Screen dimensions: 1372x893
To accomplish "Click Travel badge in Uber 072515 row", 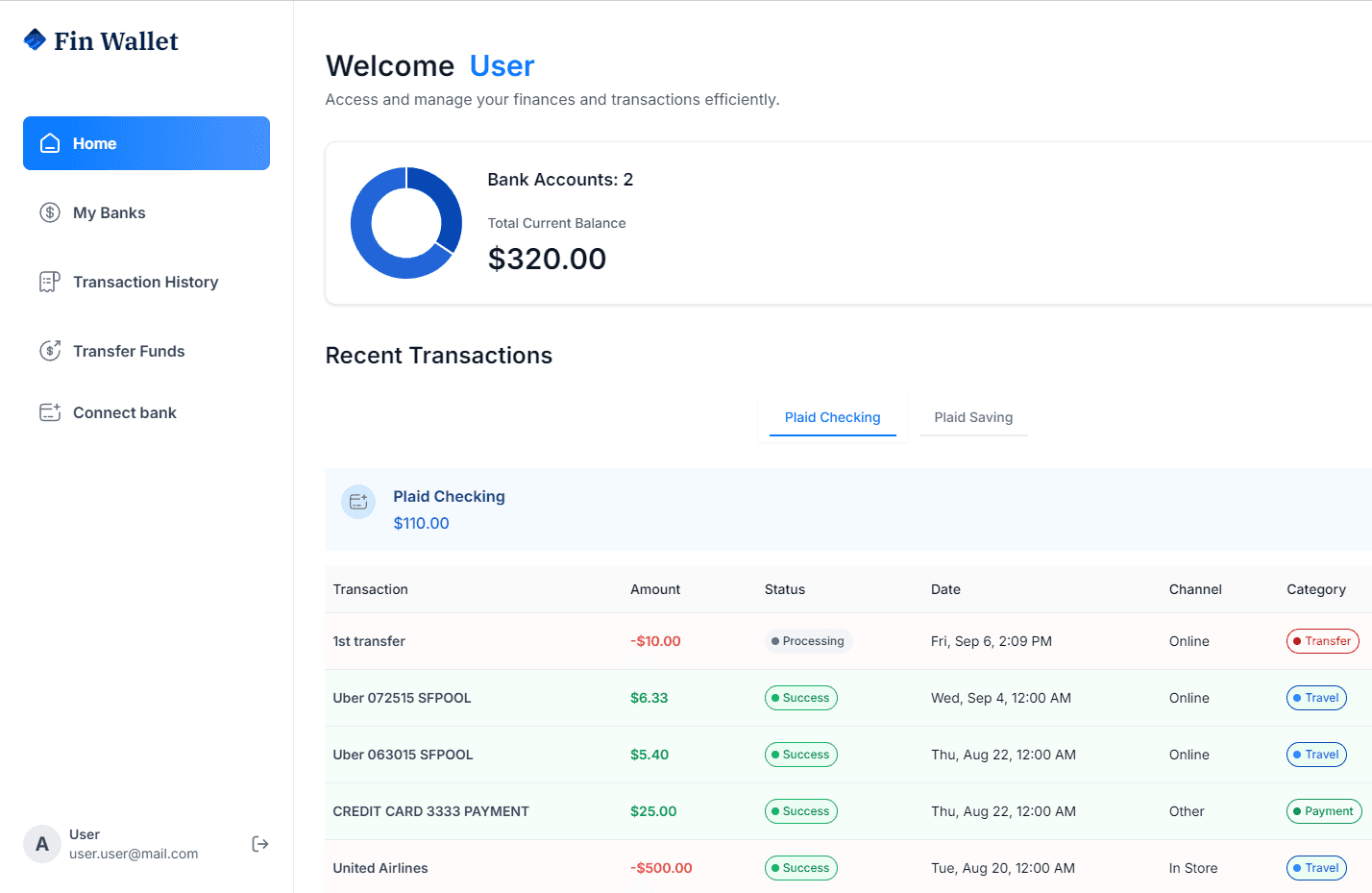I will pos(1316,698).
